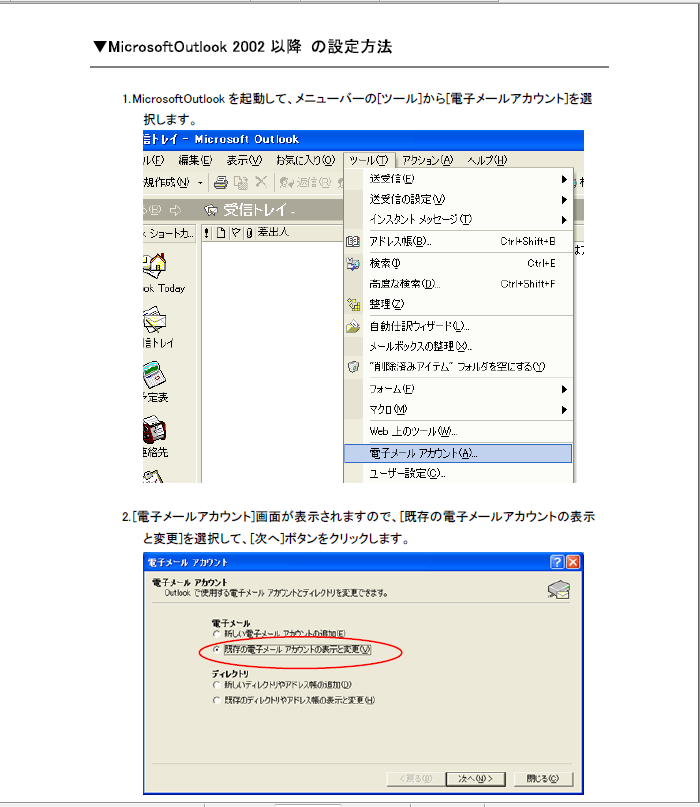Click the 返信(R) reply toolbar button
The image size is (700, 807).
pos(305,182)
